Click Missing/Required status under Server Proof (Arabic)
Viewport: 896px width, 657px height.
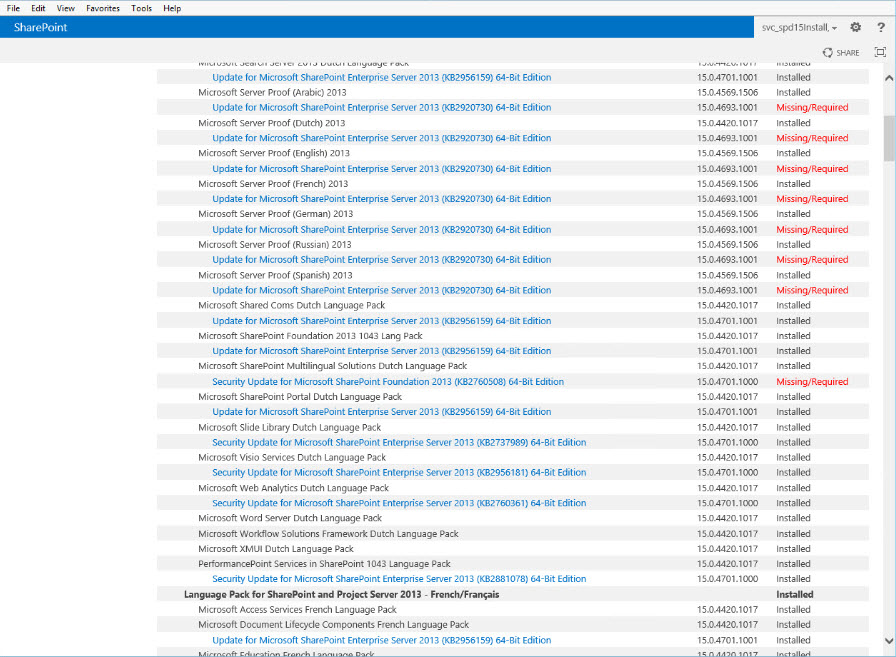click(812, 107)
